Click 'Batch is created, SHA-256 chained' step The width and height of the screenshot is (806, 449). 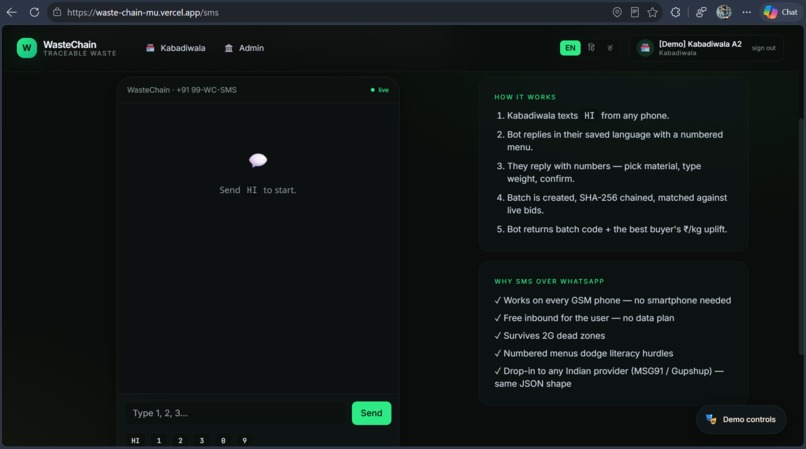pos(617,204)
